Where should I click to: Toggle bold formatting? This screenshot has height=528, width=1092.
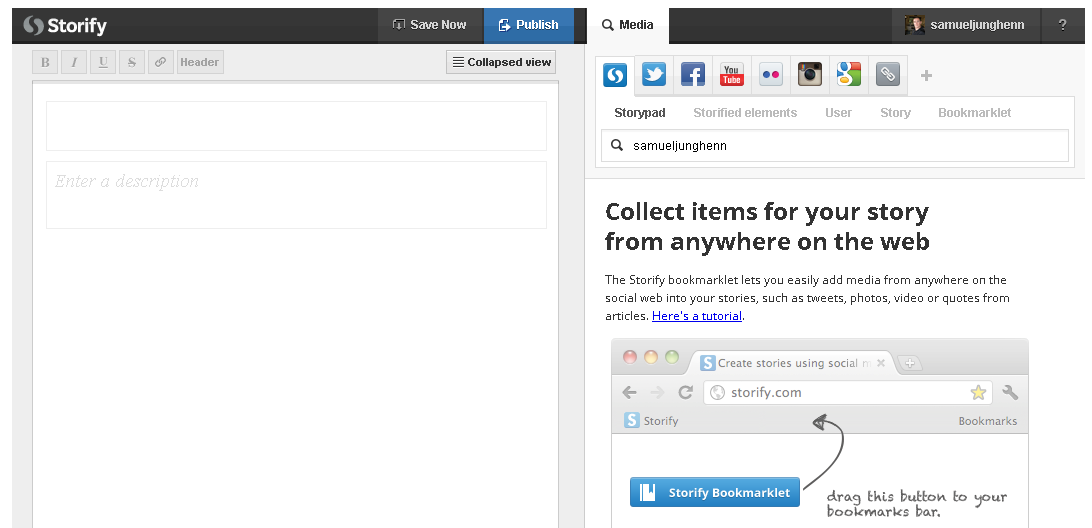click(45, 62)
